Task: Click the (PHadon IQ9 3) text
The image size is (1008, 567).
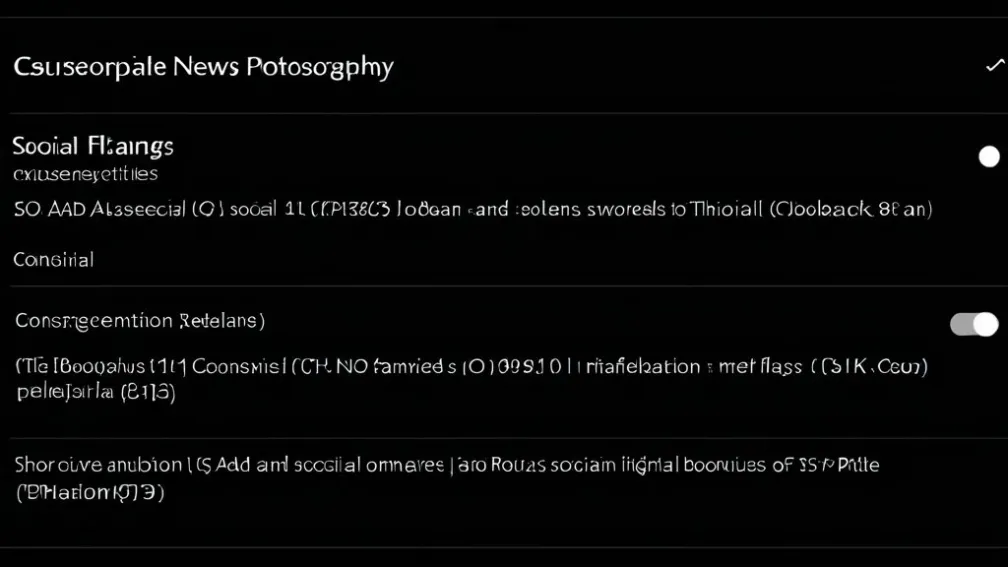Action: 90,492
